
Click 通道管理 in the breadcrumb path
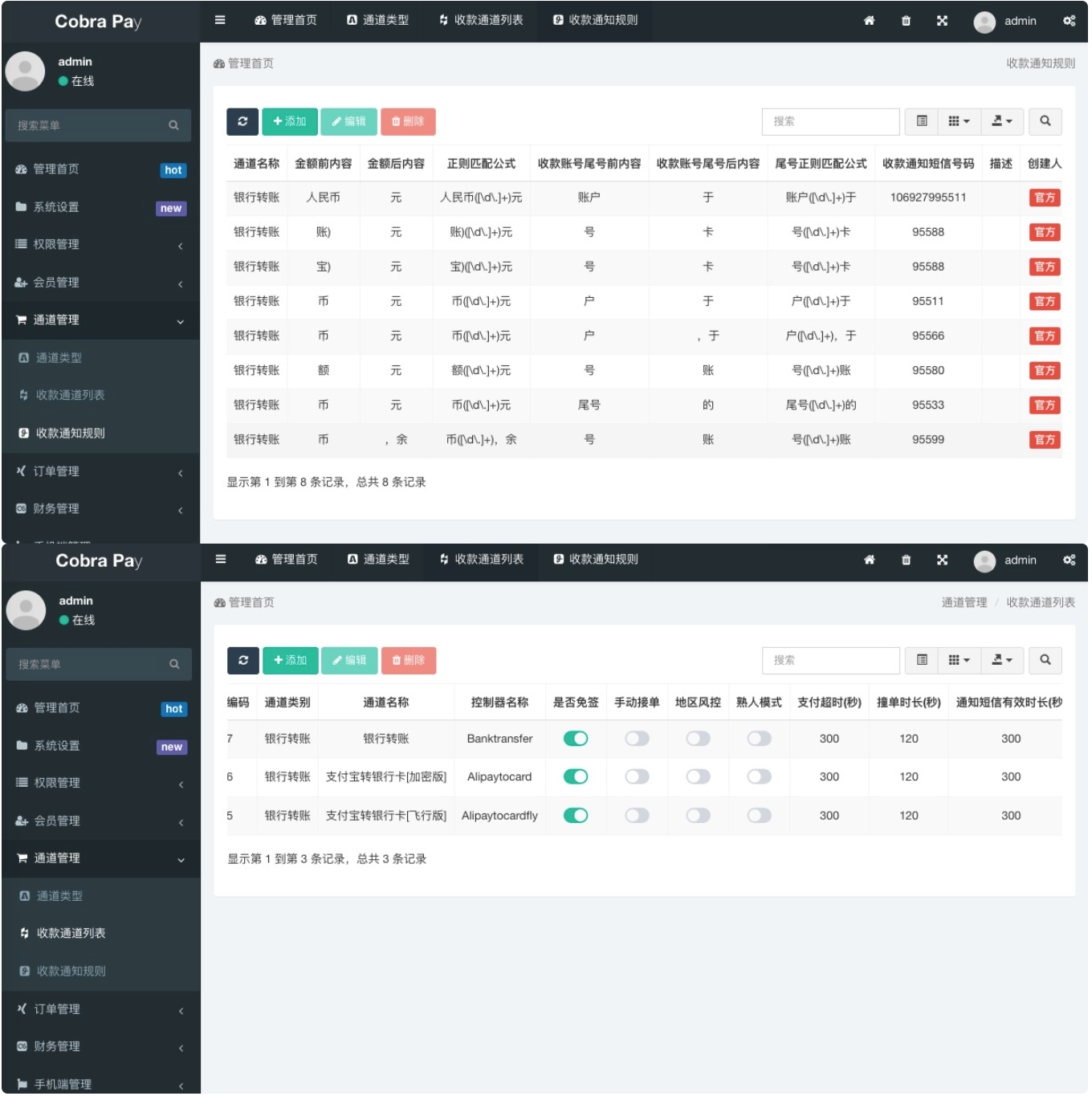(964, 603)
